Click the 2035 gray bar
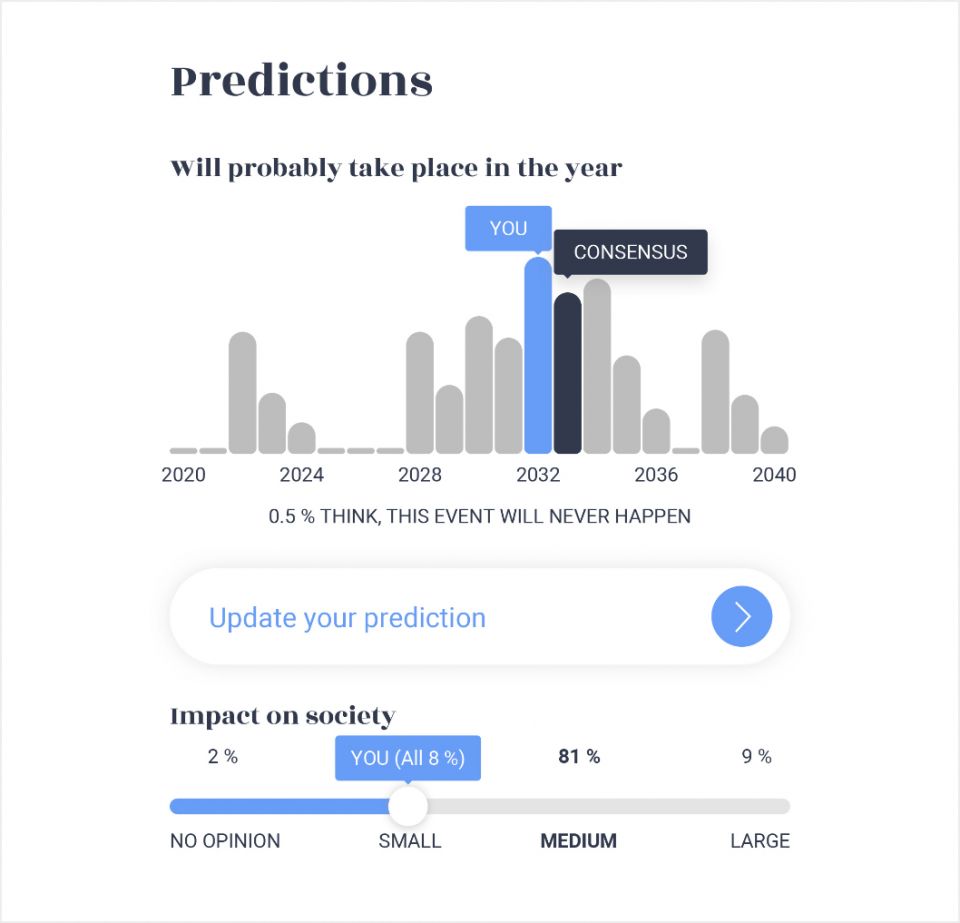The width and height of the screenshot is (960, 923). pyautogui.click(x=626, y=404)
